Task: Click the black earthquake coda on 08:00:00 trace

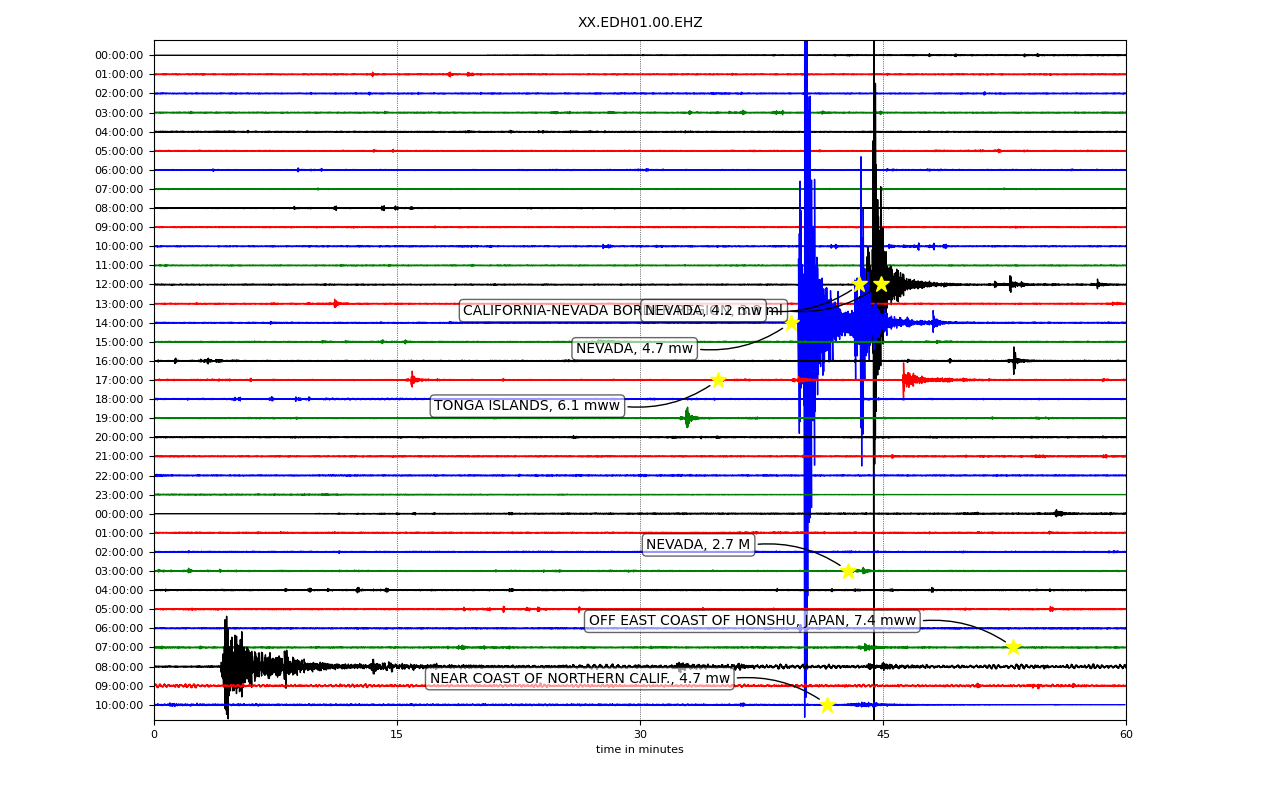Action: click(250, 665)
